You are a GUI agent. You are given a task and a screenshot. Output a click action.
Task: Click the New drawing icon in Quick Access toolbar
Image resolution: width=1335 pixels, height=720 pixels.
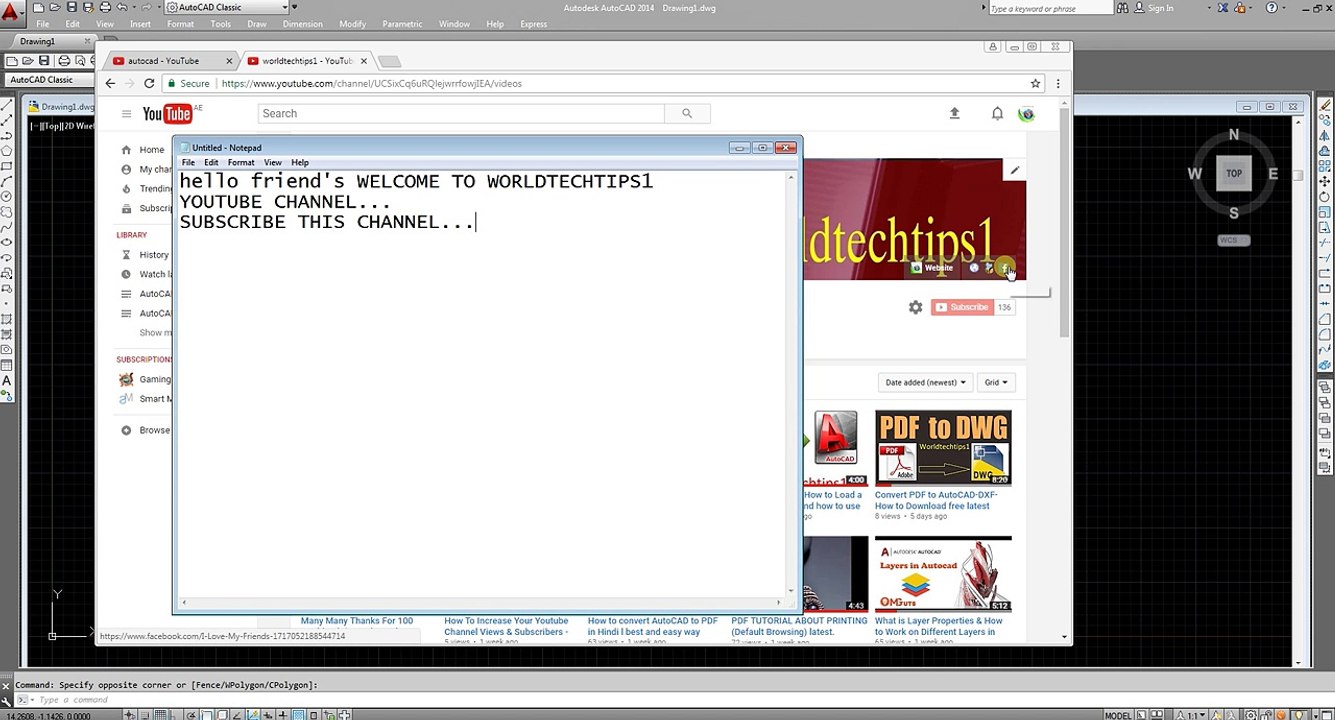[x=39, y=7]
